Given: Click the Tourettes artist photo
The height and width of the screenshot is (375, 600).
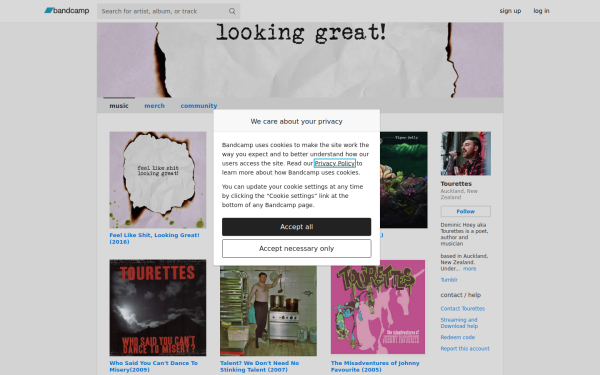Looking at the screenshot, I should click(466, 153).
